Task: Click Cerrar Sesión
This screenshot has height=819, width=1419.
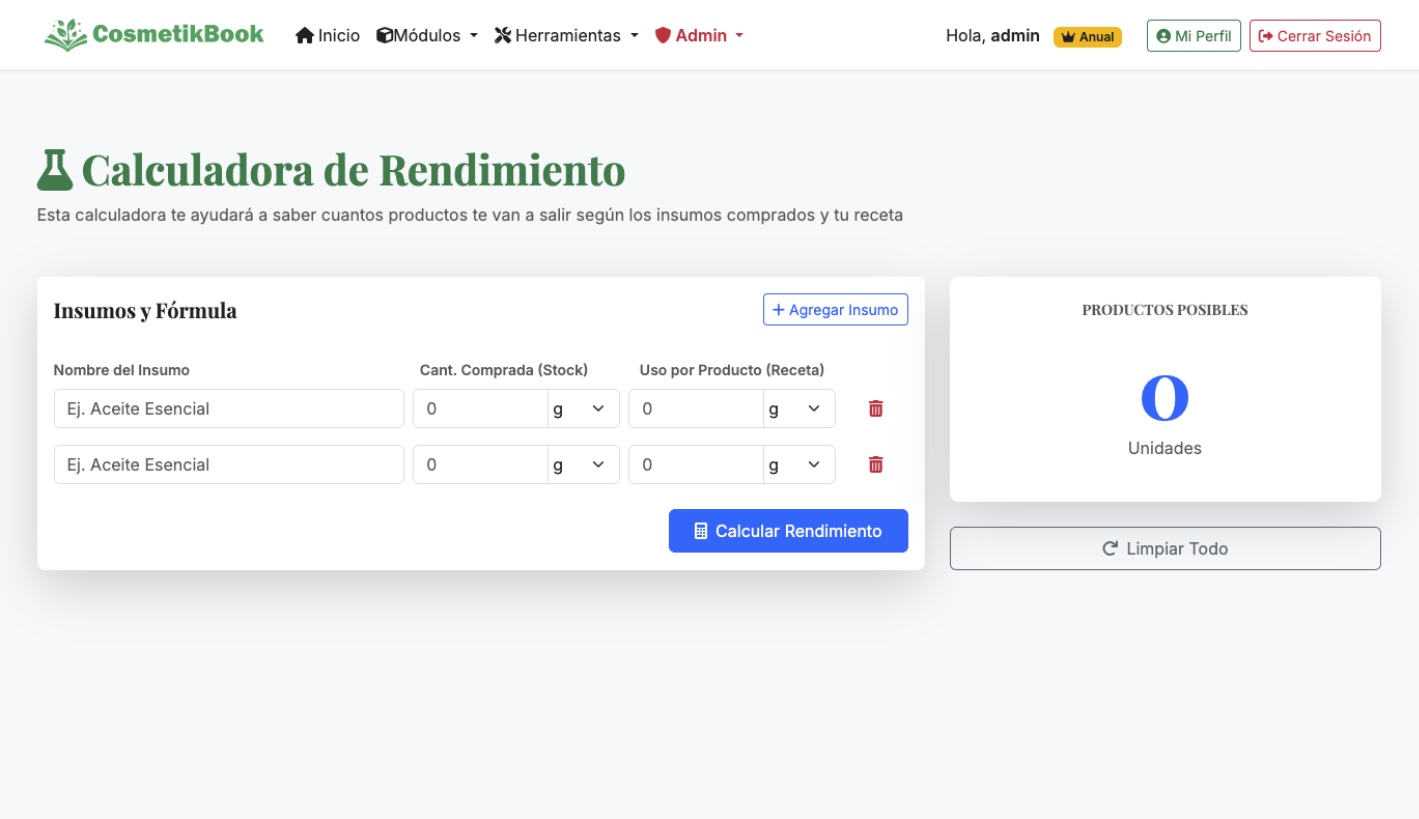Action: [1314, 35]
